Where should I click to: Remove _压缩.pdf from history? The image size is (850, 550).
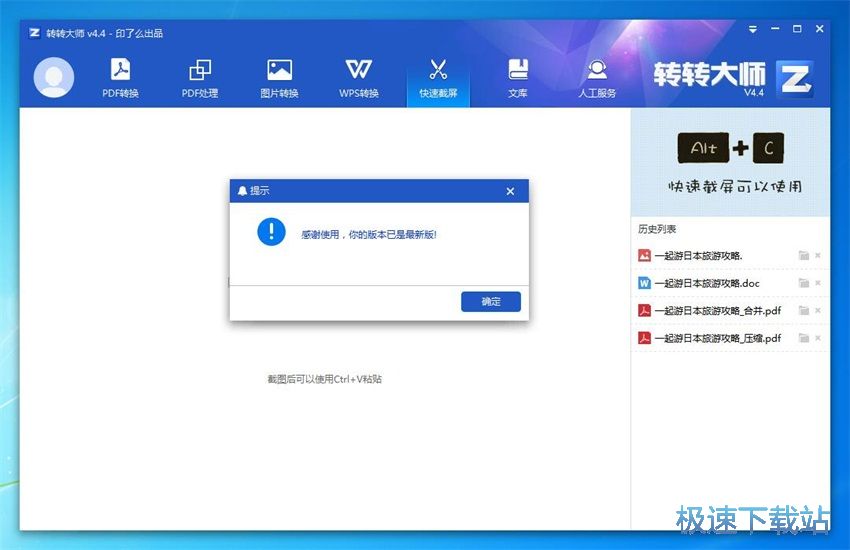(818, 338)
